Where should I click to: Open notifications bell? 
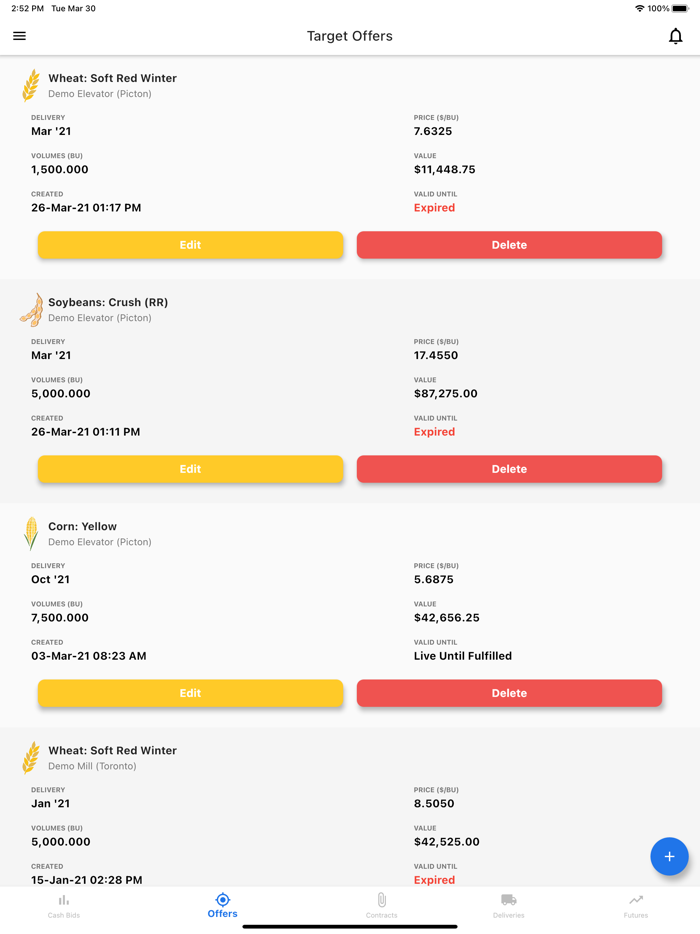click(x=676, y=36)
